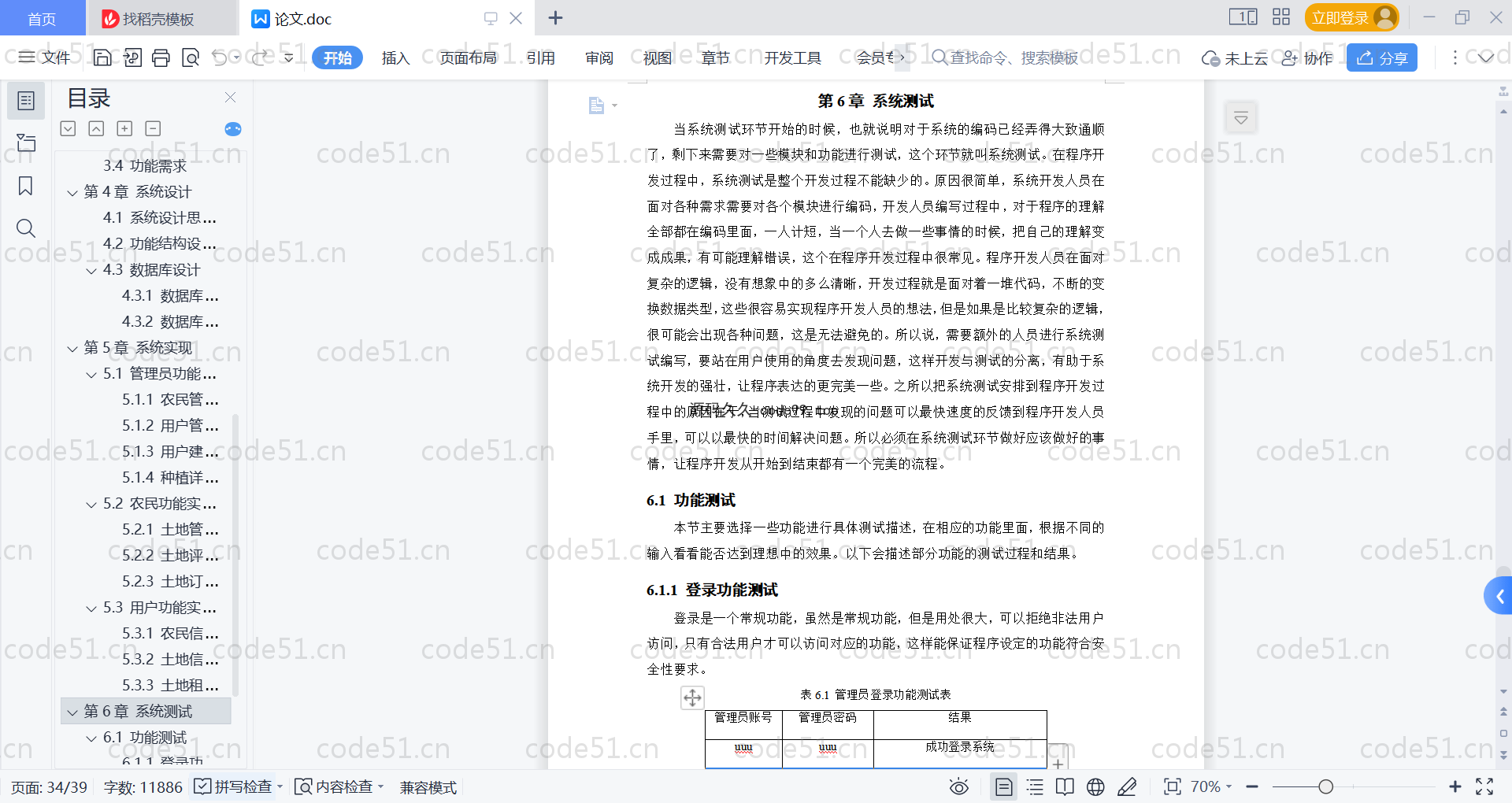The image size is (1512, 803).
Task: Open the search icon in left sidebar
Action: point(26,228)
